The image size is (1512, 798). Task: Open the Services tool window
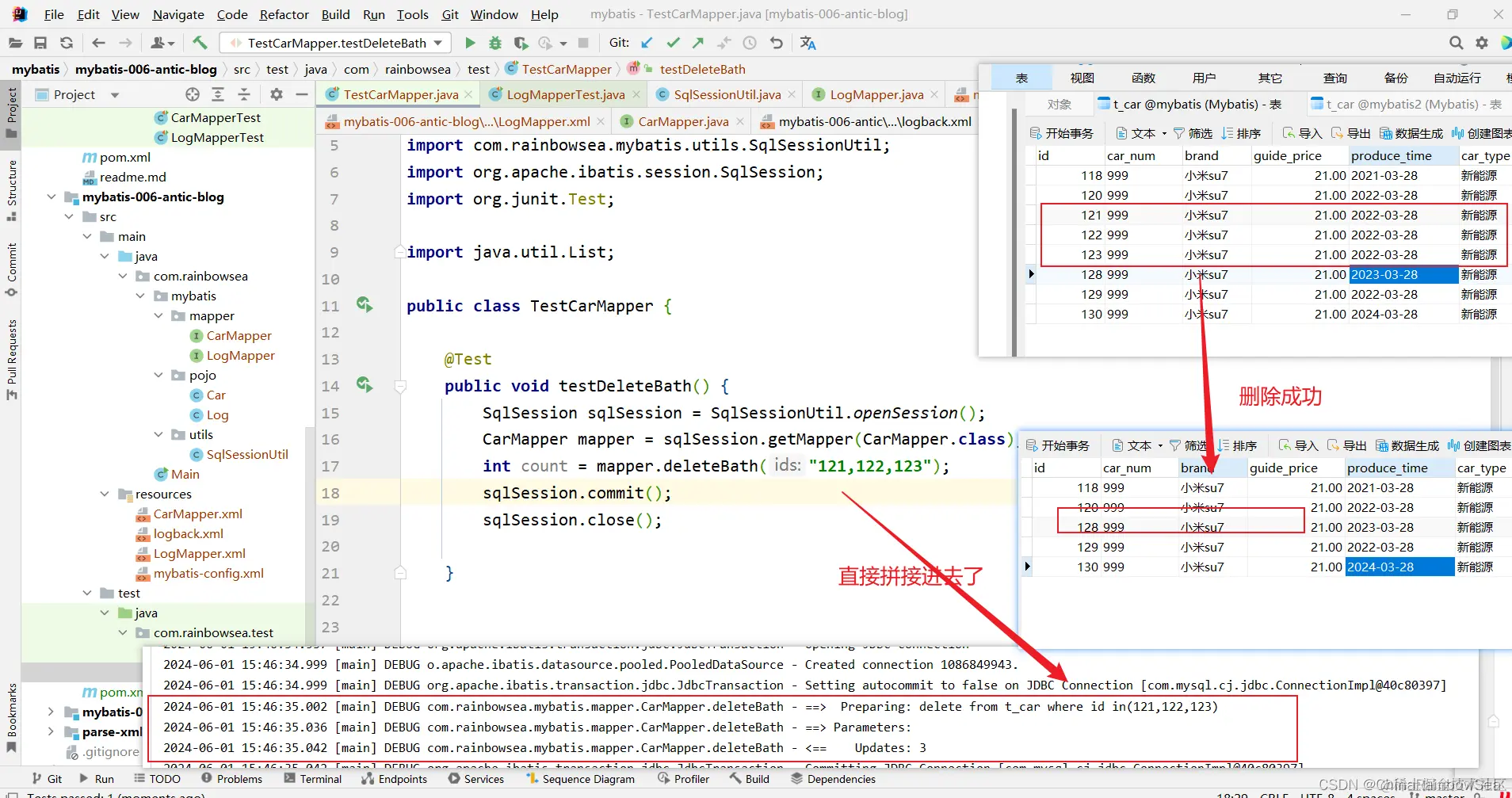click(476, 779)
